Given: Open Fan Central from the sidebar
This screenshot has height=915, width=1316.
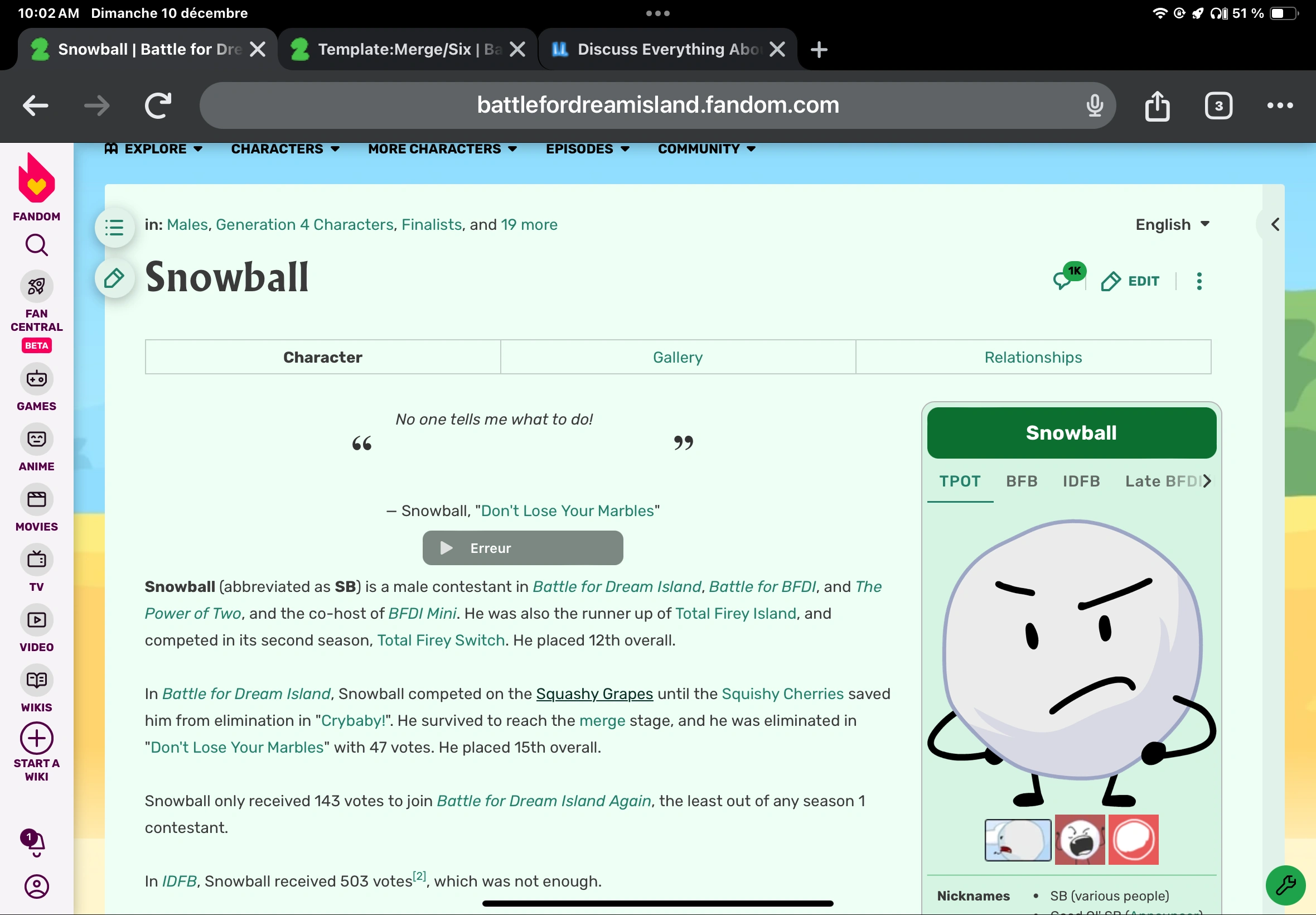Looking at the screenshot, I should (x=36, y=287).
